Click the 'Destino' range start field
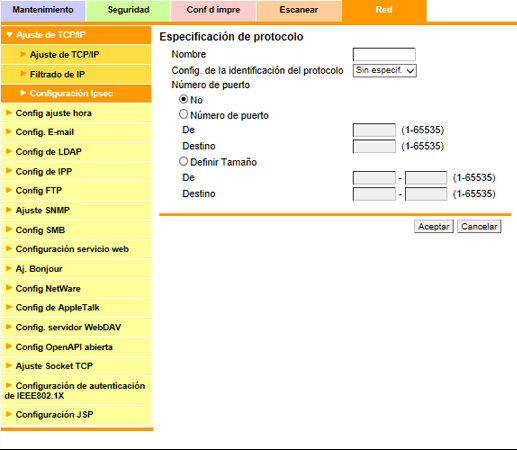This screenshot has height=450, width=517. click(x=374, y=194)
